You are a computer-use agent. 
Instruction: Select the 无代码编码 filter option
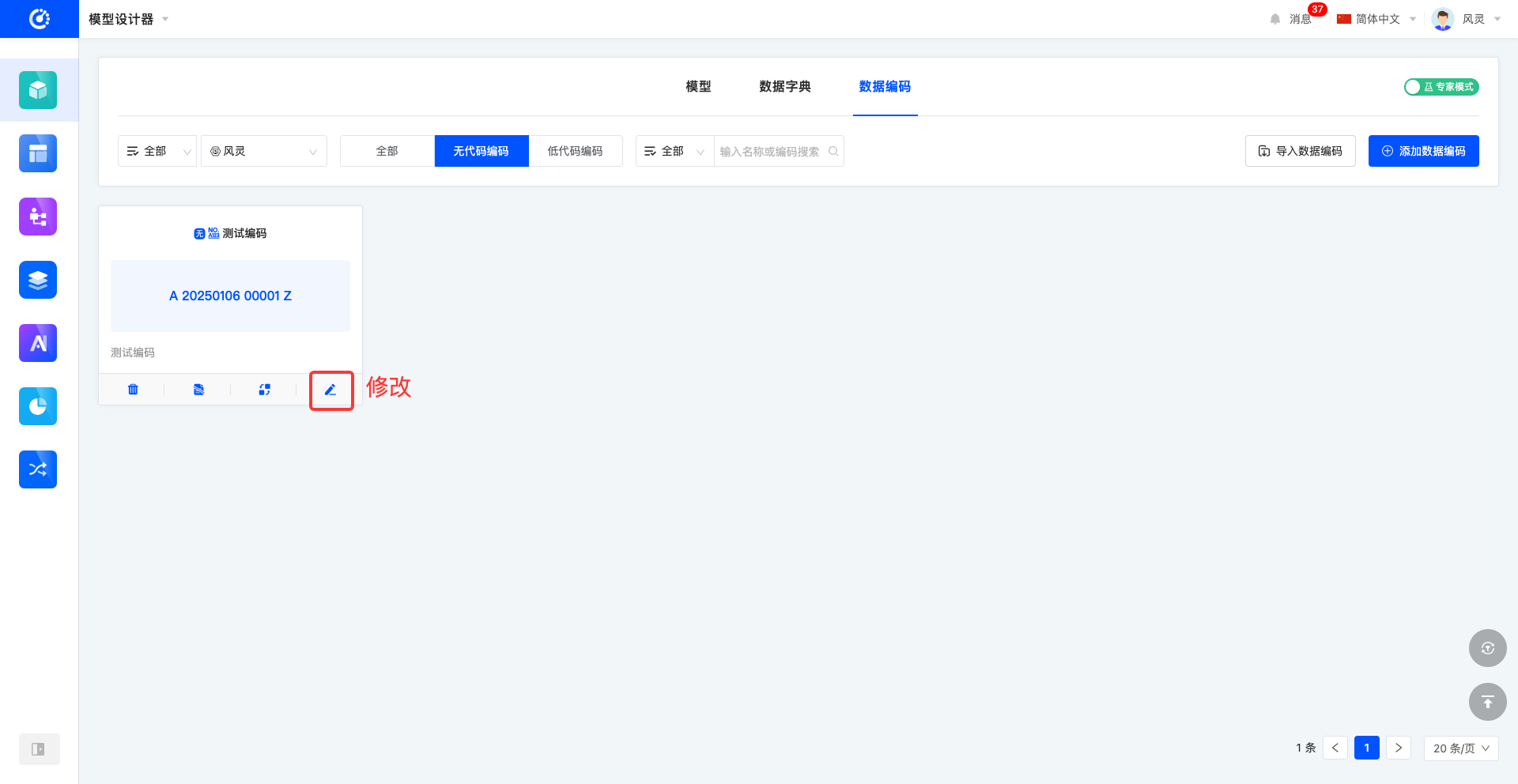click(x=481, y=151)
